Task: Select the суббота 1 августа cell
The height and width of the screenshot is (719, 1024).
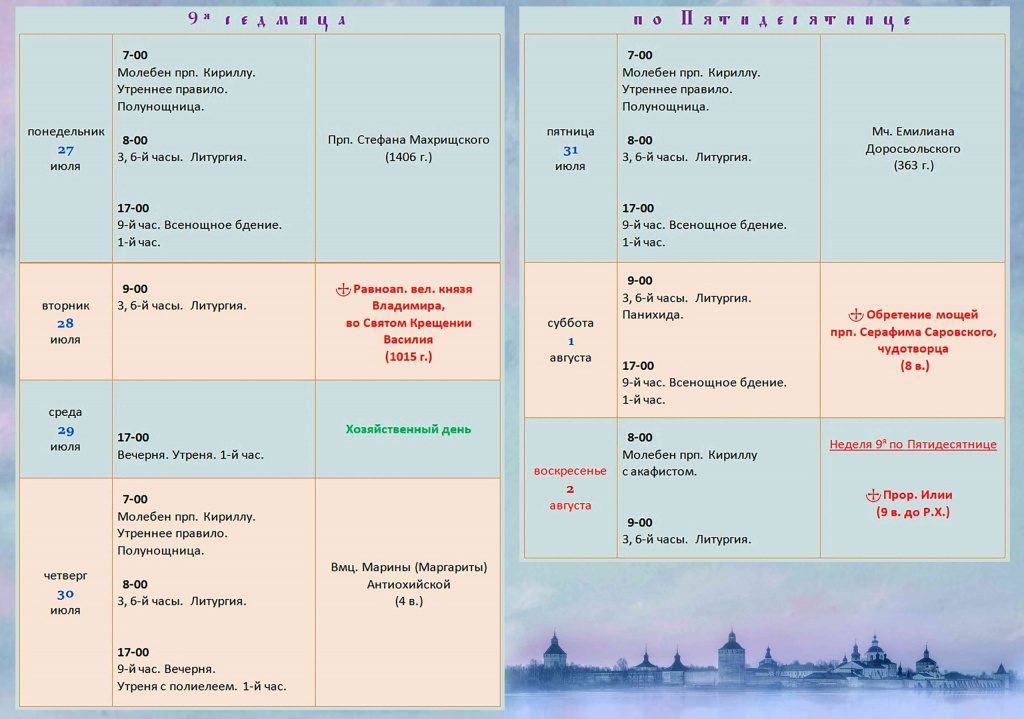Action: point(571,340)
